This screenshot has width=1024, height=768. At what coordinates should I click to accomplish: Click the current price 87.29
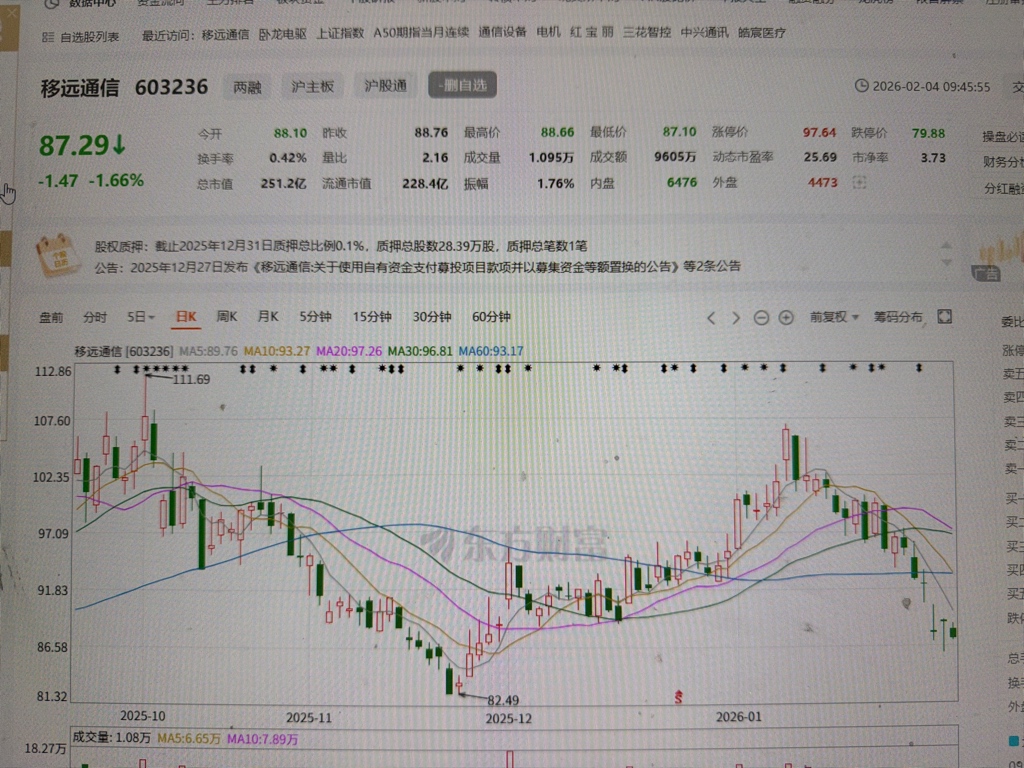click(x=74, y=145)
